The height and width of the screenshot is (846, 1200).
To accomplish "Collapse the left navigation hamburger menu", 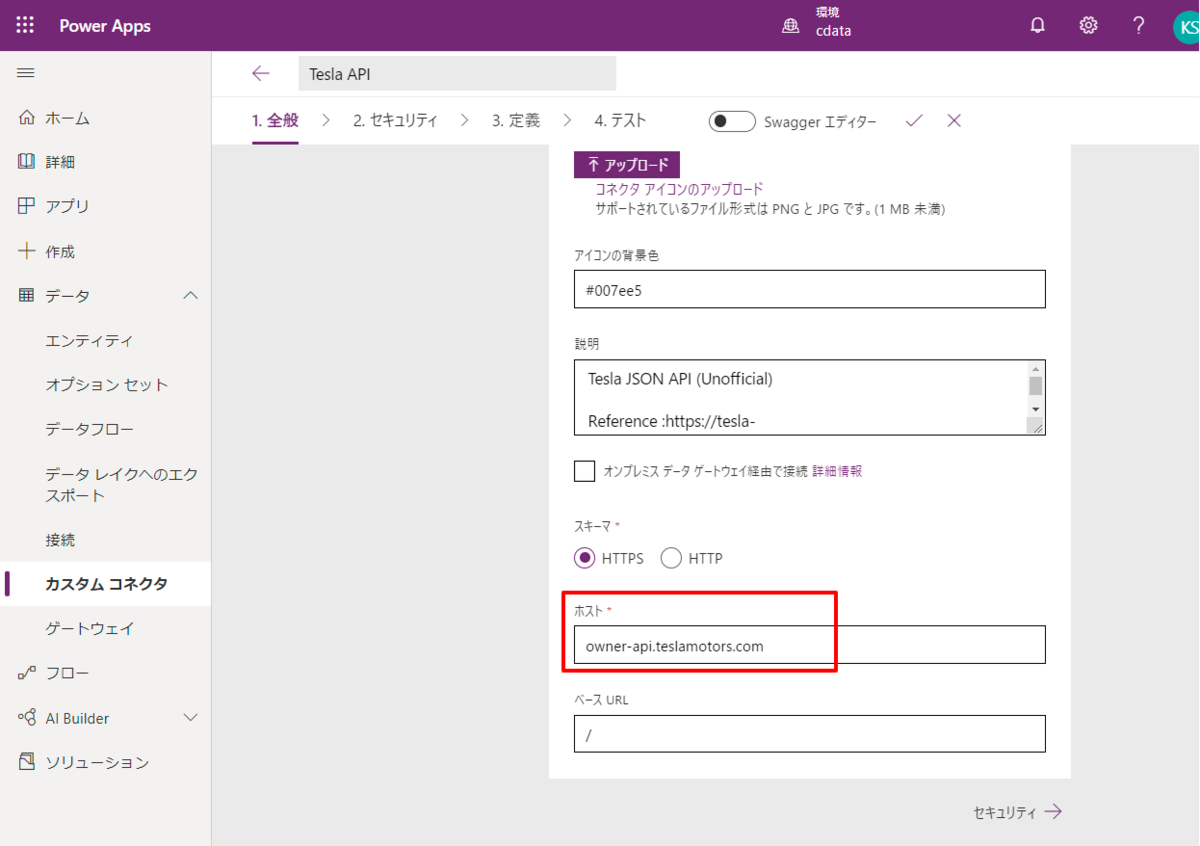I will tap(26, 73).
